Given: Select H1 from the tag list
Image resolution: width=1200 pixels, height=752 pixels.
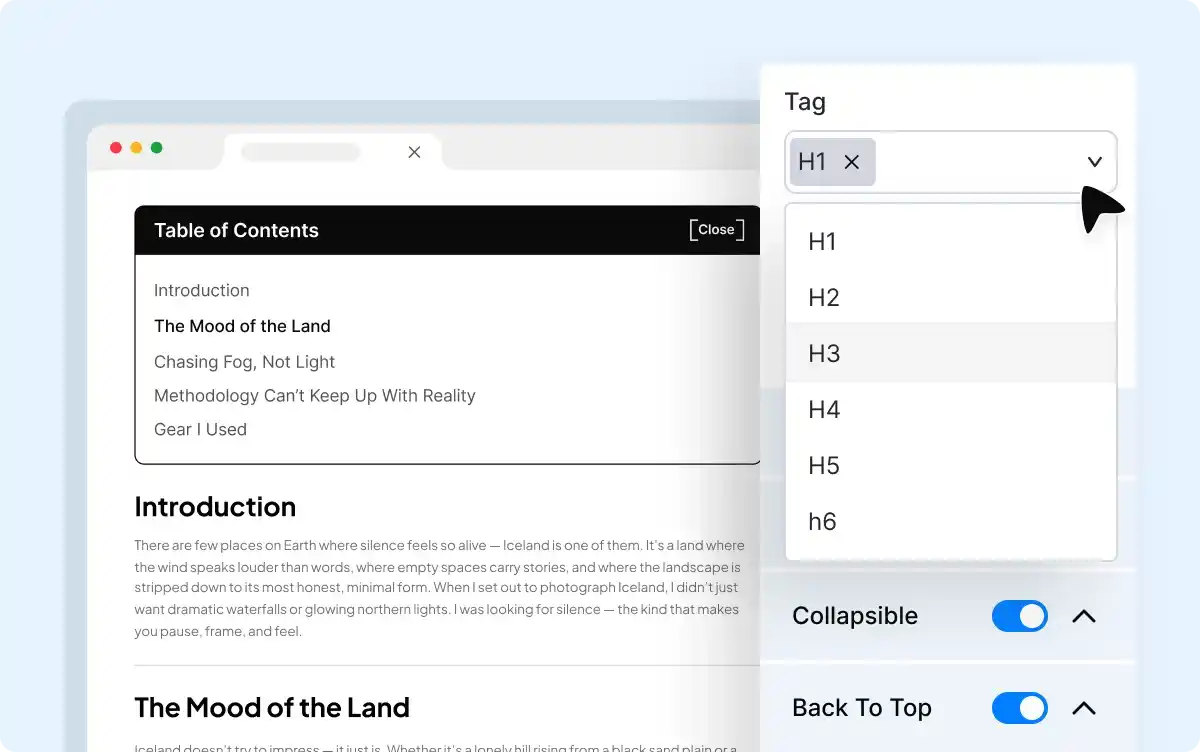Looking at the screenshot, I should pos(823,241).
